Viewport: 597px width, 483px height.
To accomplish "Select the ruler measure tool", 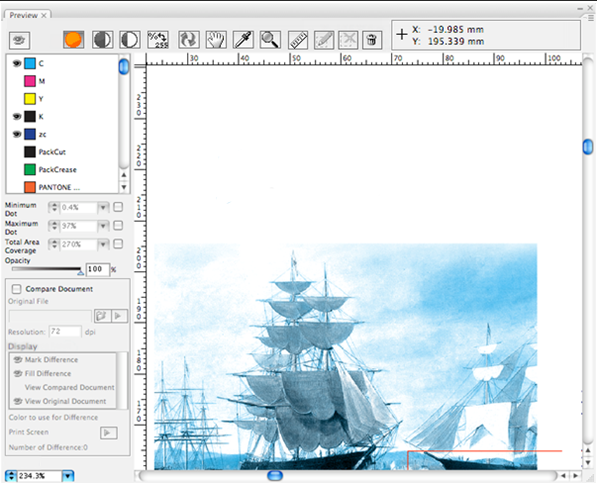I will coord(298,40).
